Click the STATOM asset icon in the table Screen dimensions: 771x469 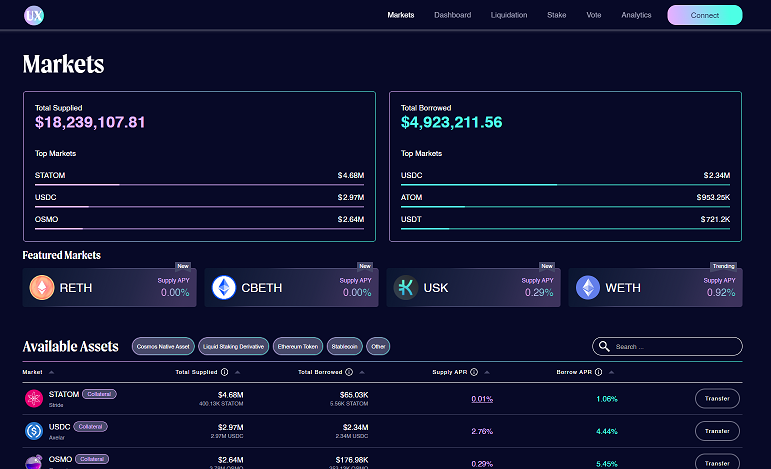(34, 398)
